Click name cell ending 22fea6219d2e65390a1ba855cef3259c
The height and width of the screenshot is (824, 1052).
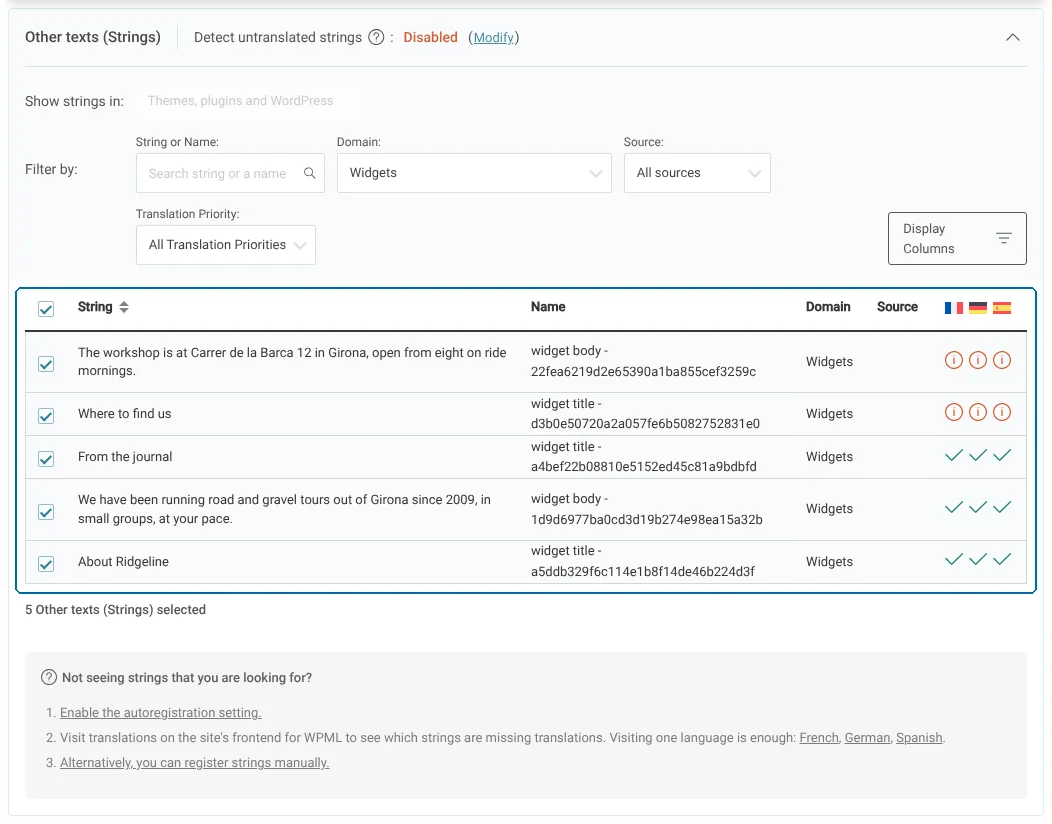pyautogui.click(x=643, y=361)
